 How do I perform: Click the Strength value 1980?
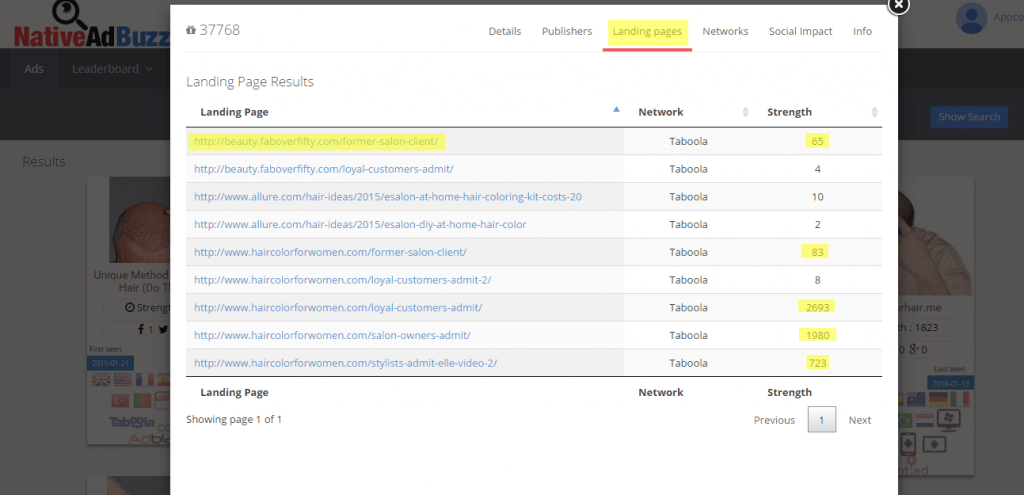pos(817,335)
